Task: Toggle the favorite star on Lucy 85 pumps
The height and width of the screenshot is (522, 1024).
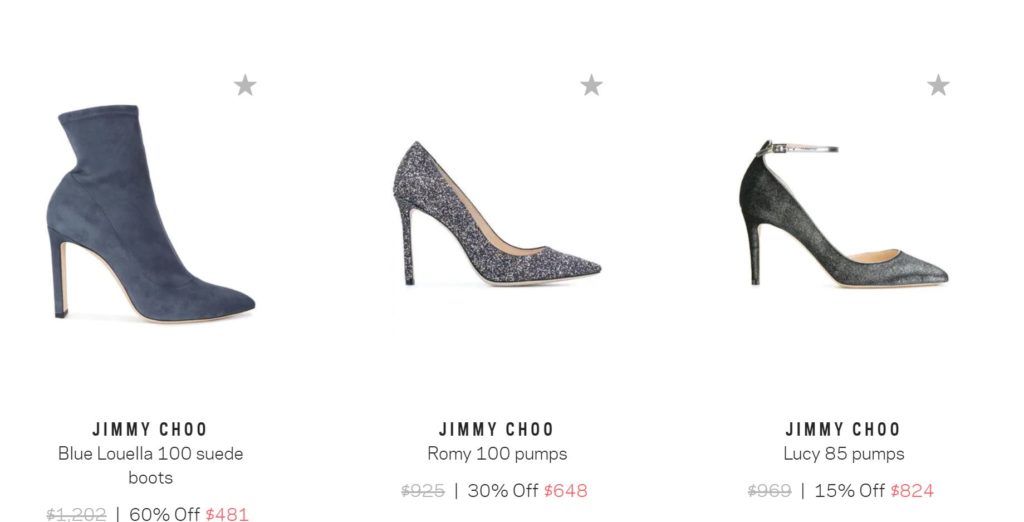Action: (938, 85)
